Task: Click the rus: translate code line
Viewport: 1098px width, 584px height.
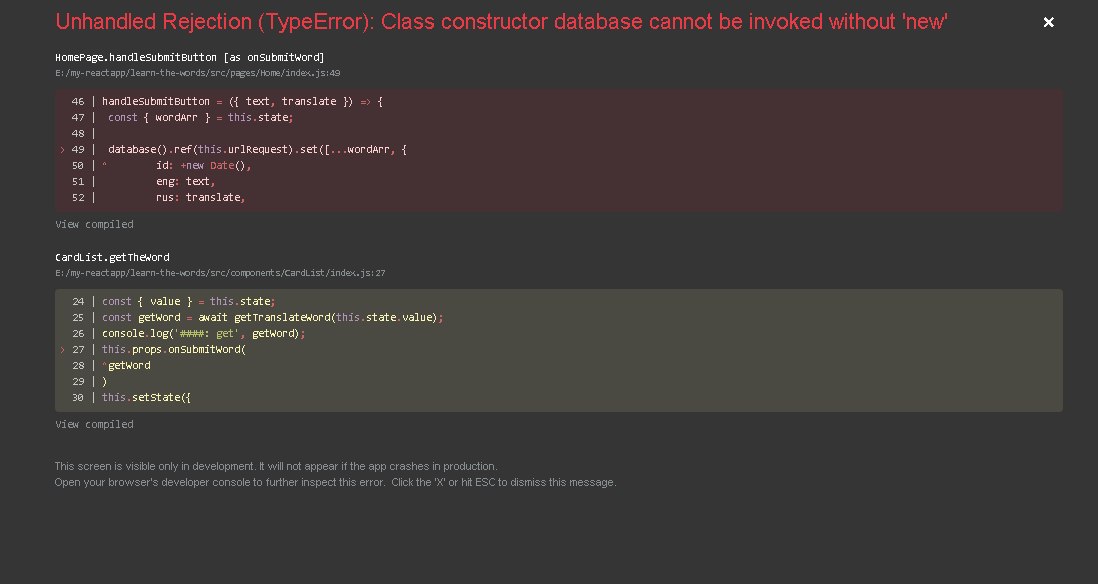Action: click(x=200, y=197)
